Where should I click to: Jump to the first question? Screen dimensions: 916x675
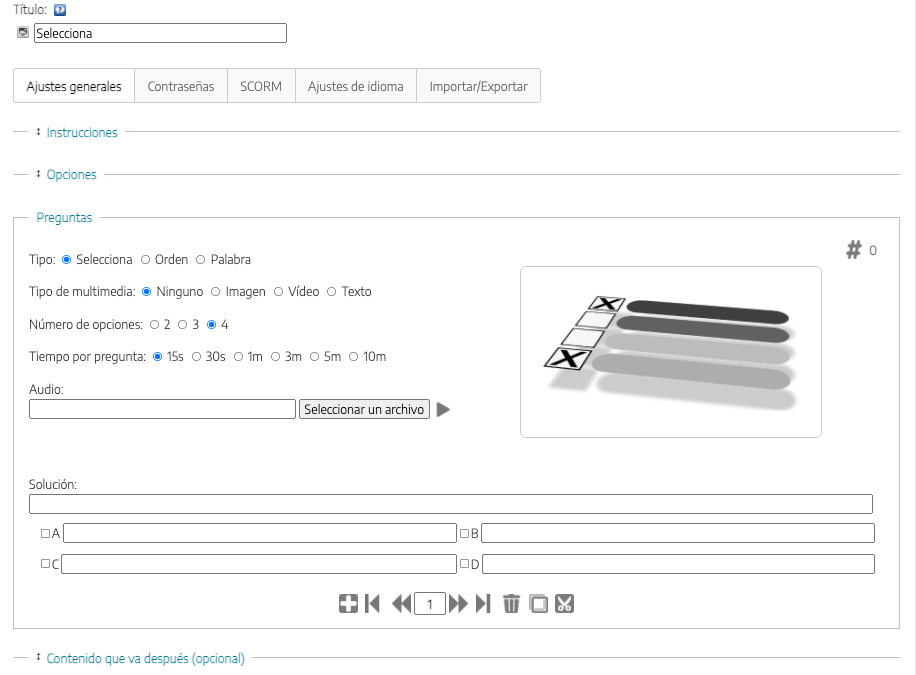pyautogui.click(x=373, y=604)
